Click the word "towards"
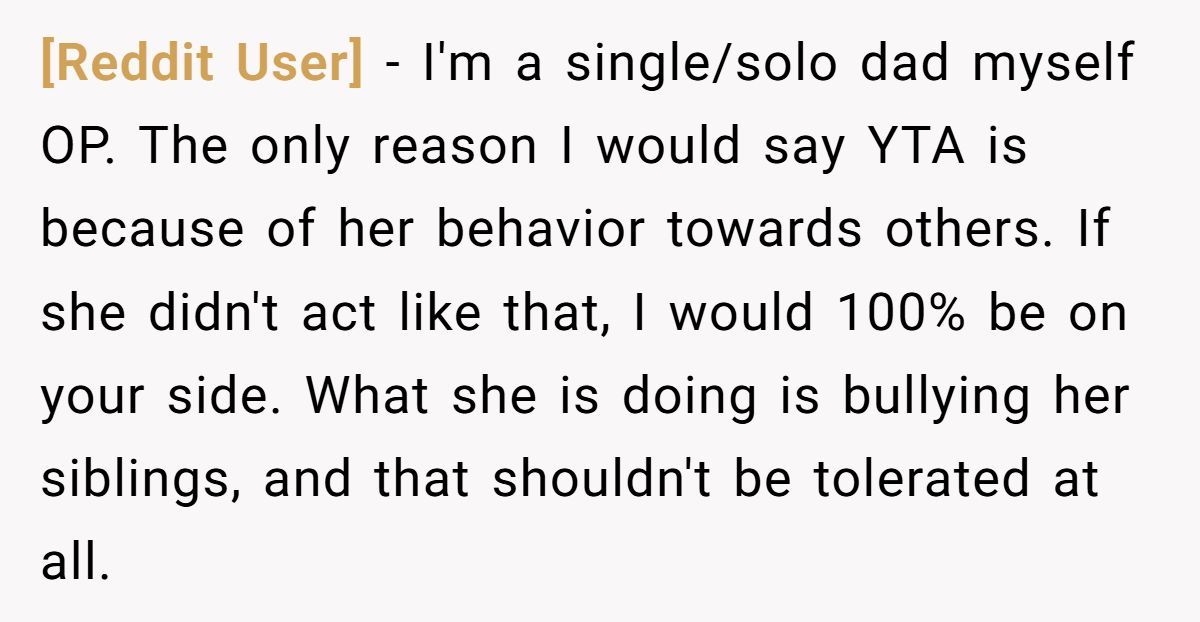Image resolution: width=1200 pixels, height=622 pixels. click(764, 230)
